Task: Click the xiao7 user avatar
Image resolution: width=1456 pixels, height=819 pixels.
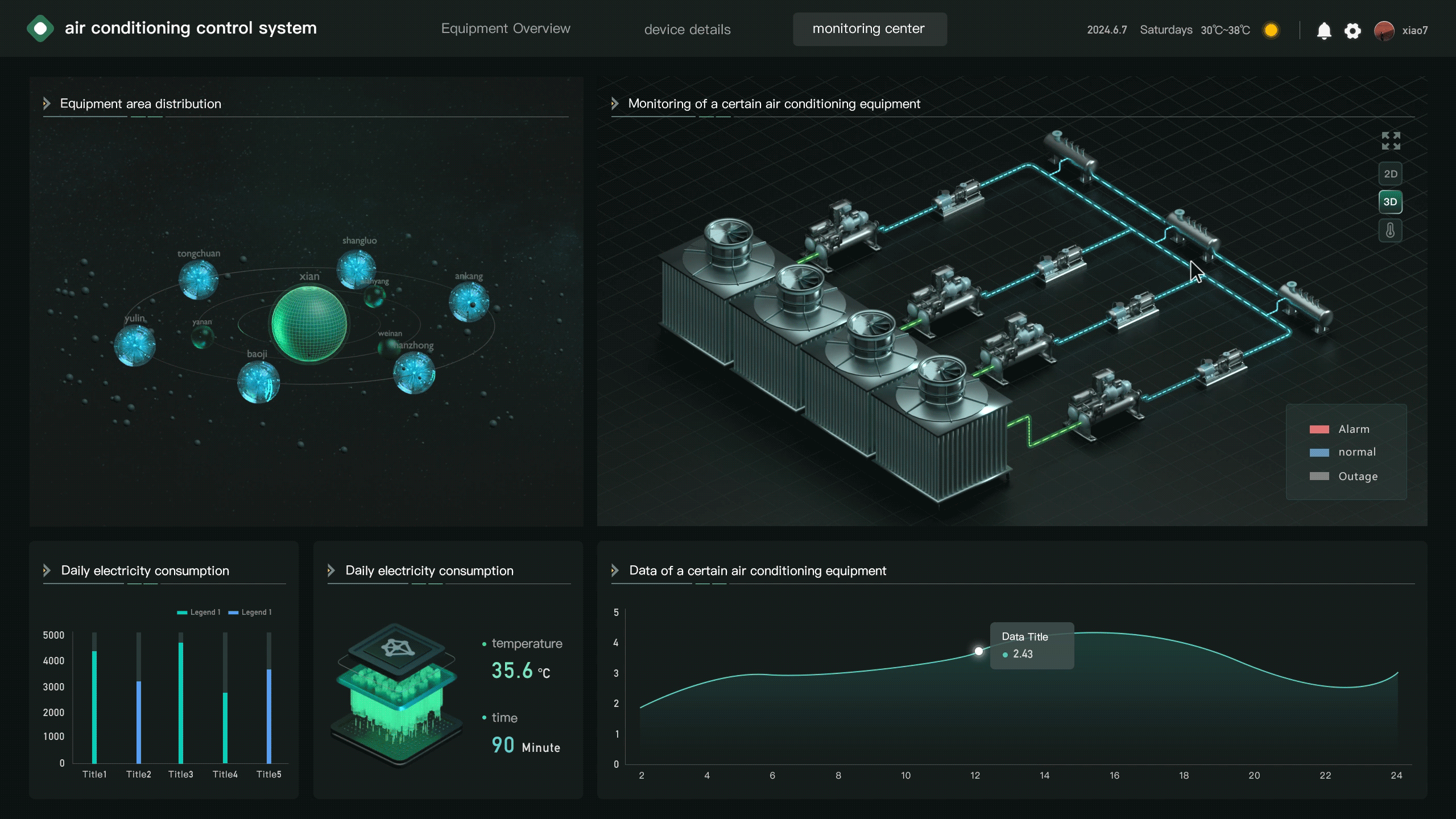Action: [x=1384, y=30]
